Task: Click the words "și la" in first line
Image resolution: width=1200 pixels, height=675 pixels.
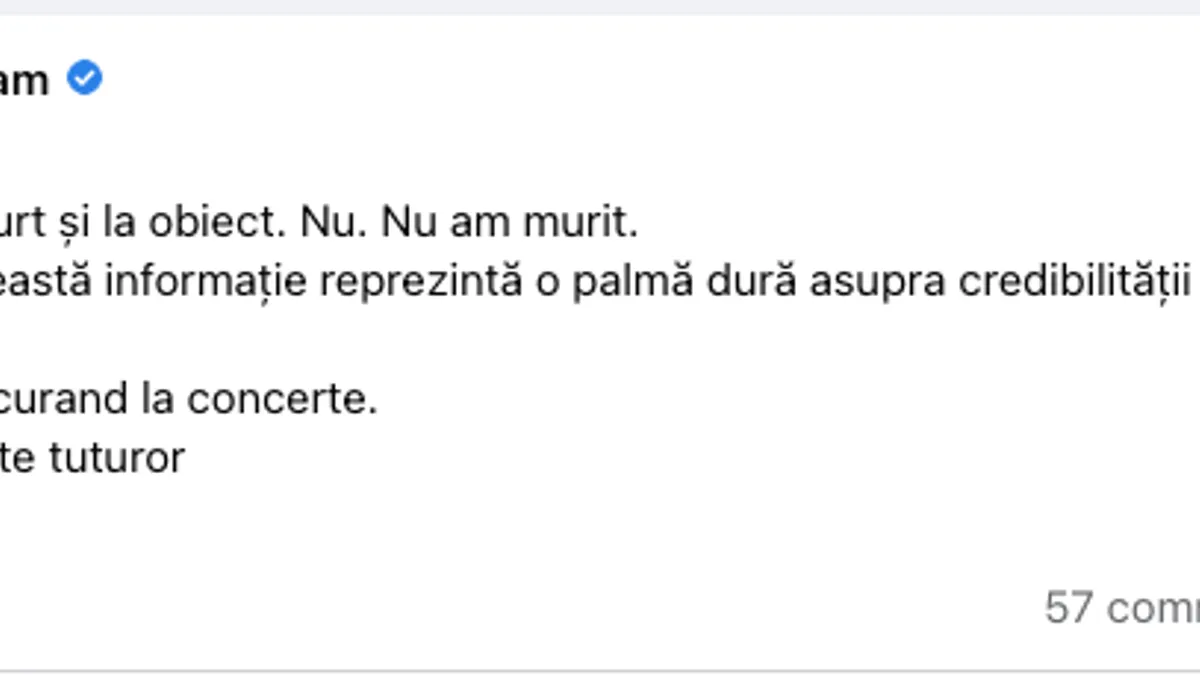Action: pos(92,224)
